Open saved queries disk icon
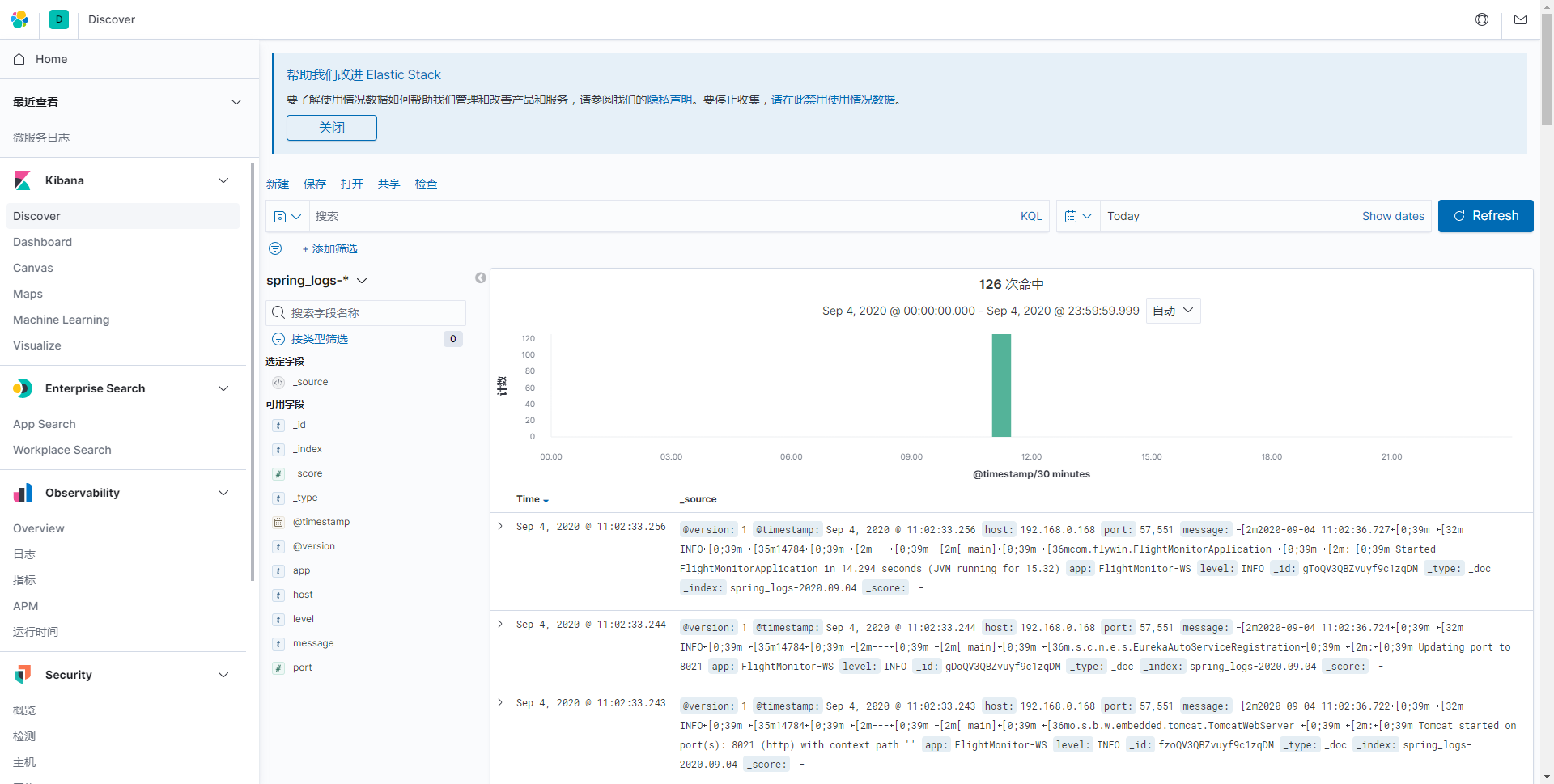 click(287, 216)
